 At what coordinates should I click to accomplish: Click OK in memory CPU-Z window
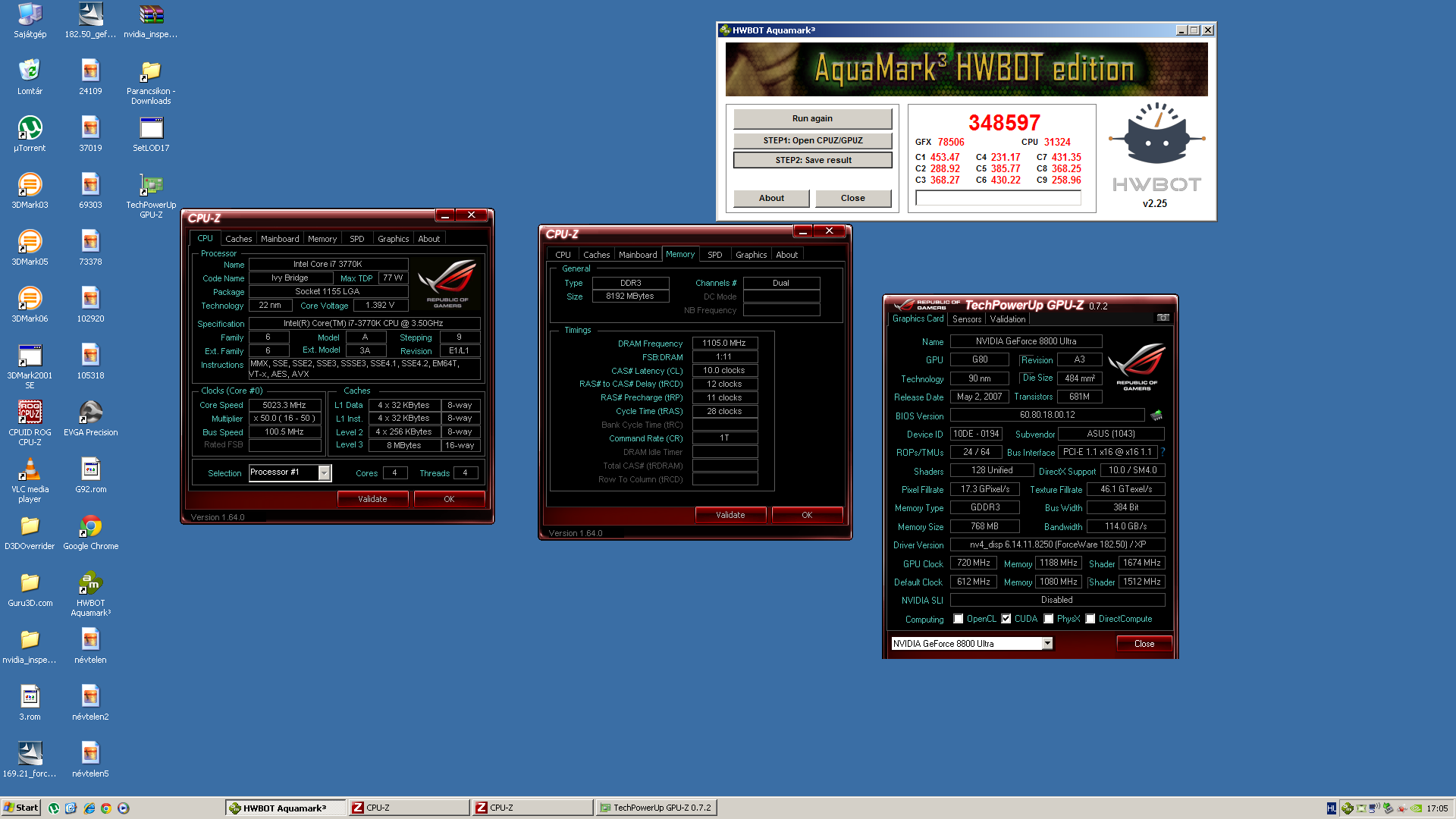(x=807, y=515)
